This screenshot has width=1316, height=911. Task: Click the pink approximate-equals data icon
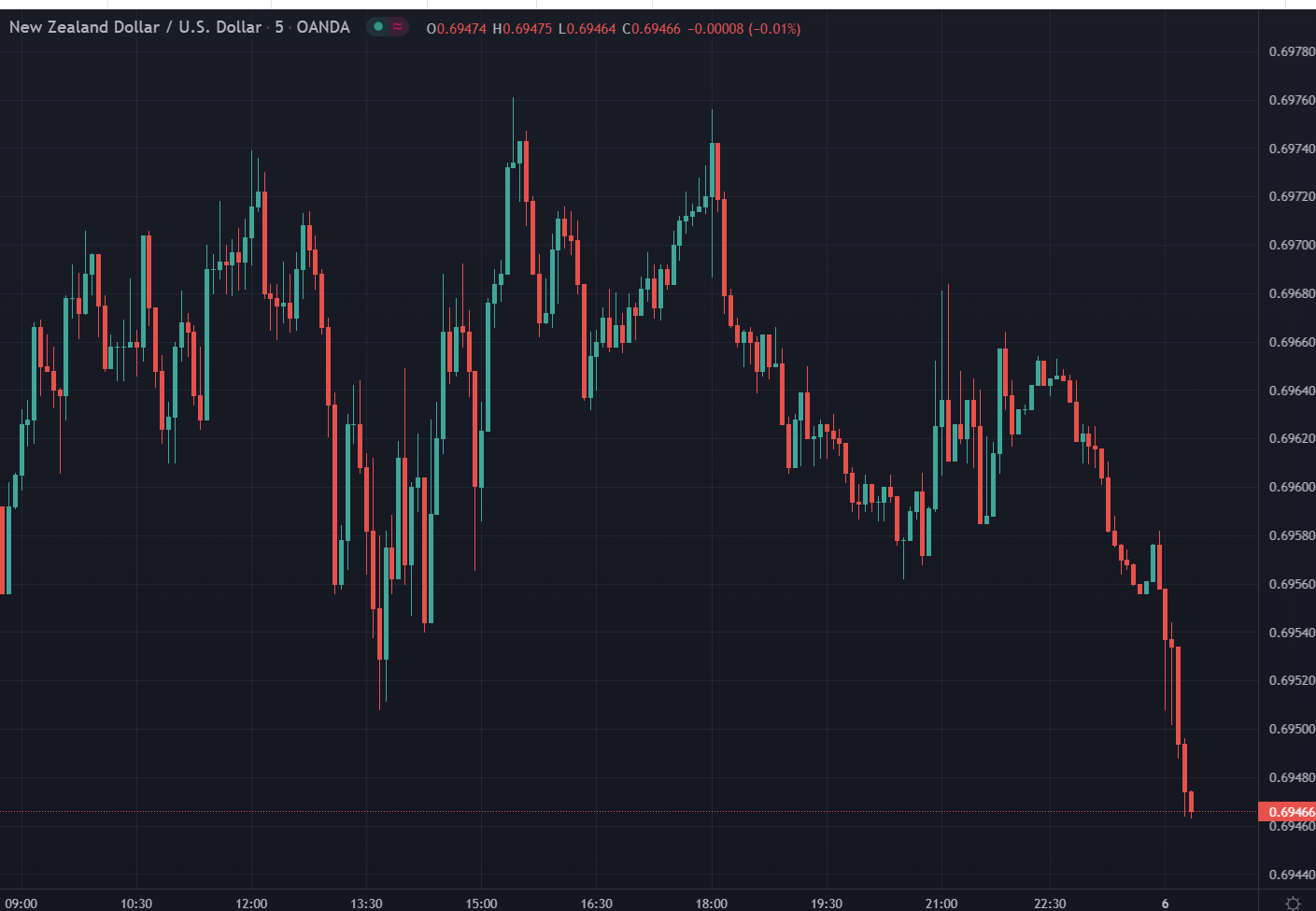coord(398,27)
